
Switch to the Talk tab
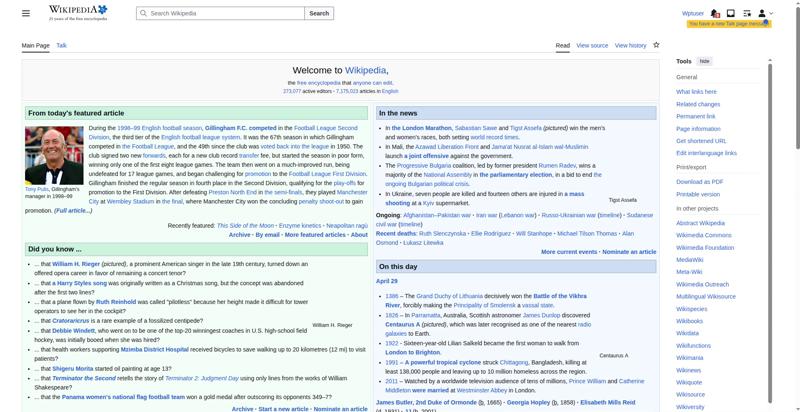coord(61,46)
